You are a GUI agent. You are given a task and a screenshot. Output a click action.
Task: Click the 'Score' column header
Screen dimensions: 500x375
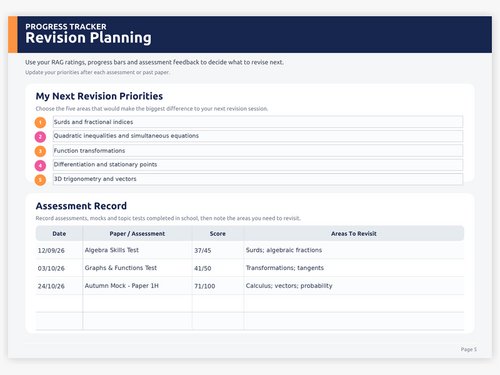[218, 234]
